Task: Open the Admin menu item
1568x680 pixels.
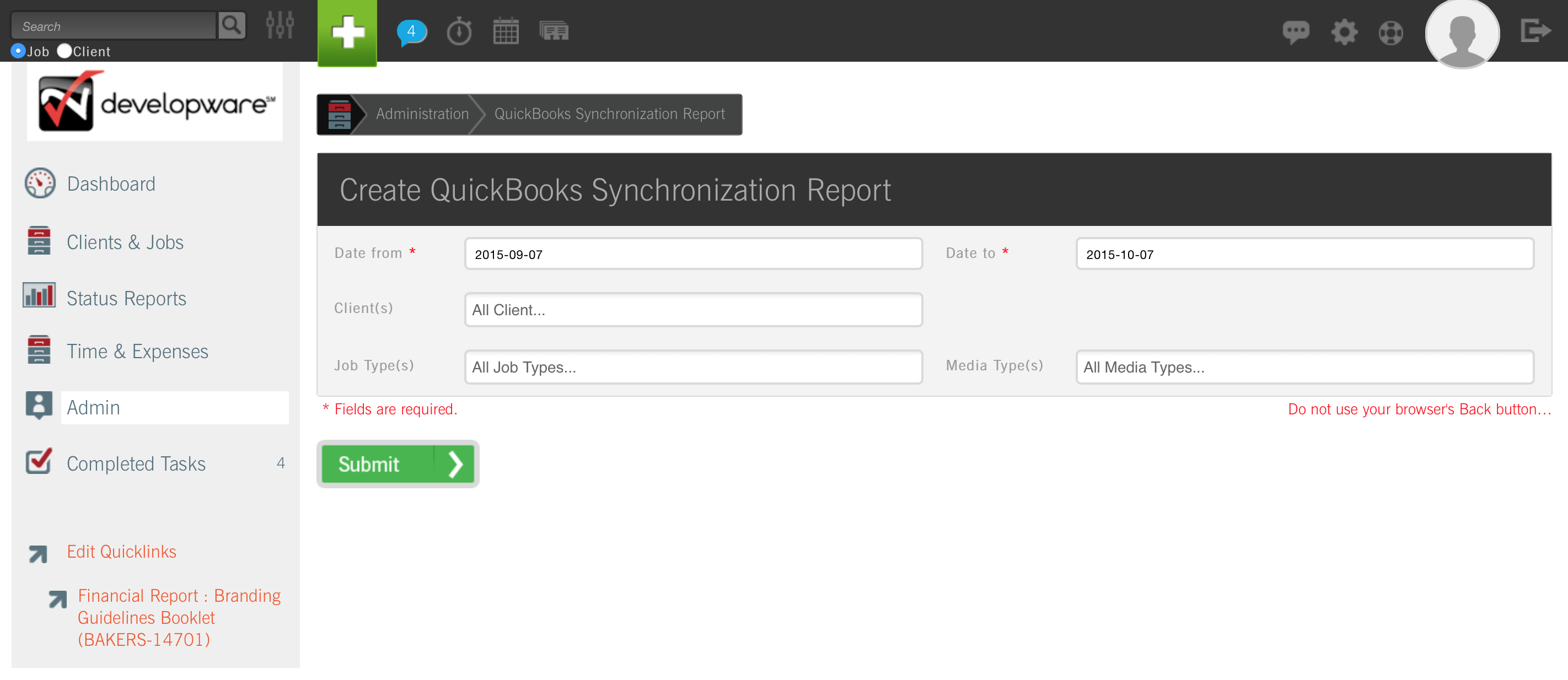Action: (x=175, y=408)
